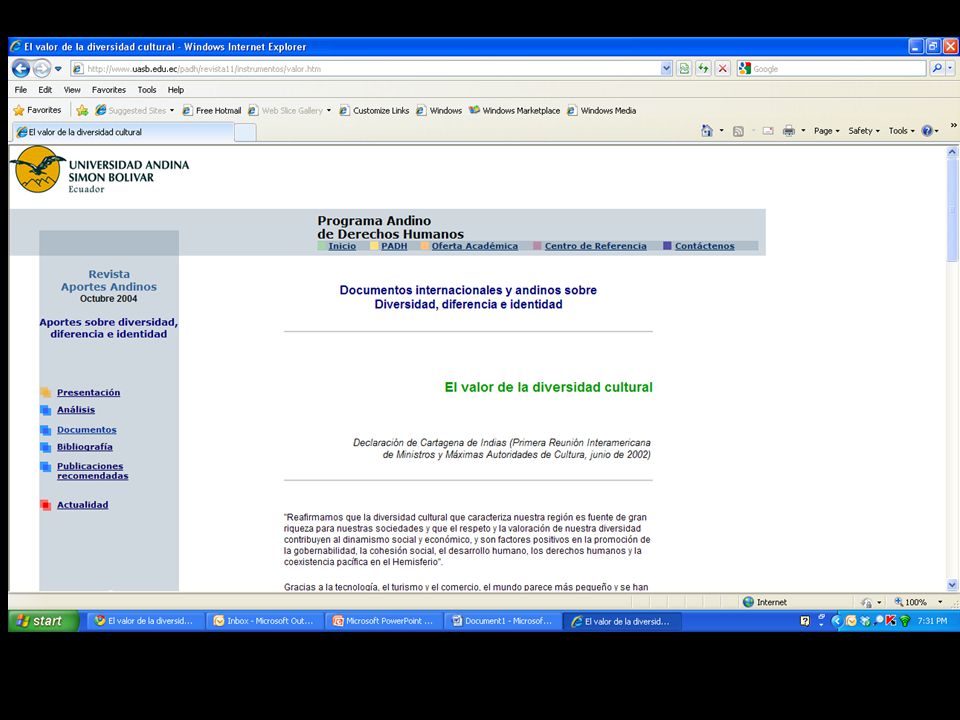Click Add to Favorites Bar star icon
960x720 pixels.
coord(82,110)
